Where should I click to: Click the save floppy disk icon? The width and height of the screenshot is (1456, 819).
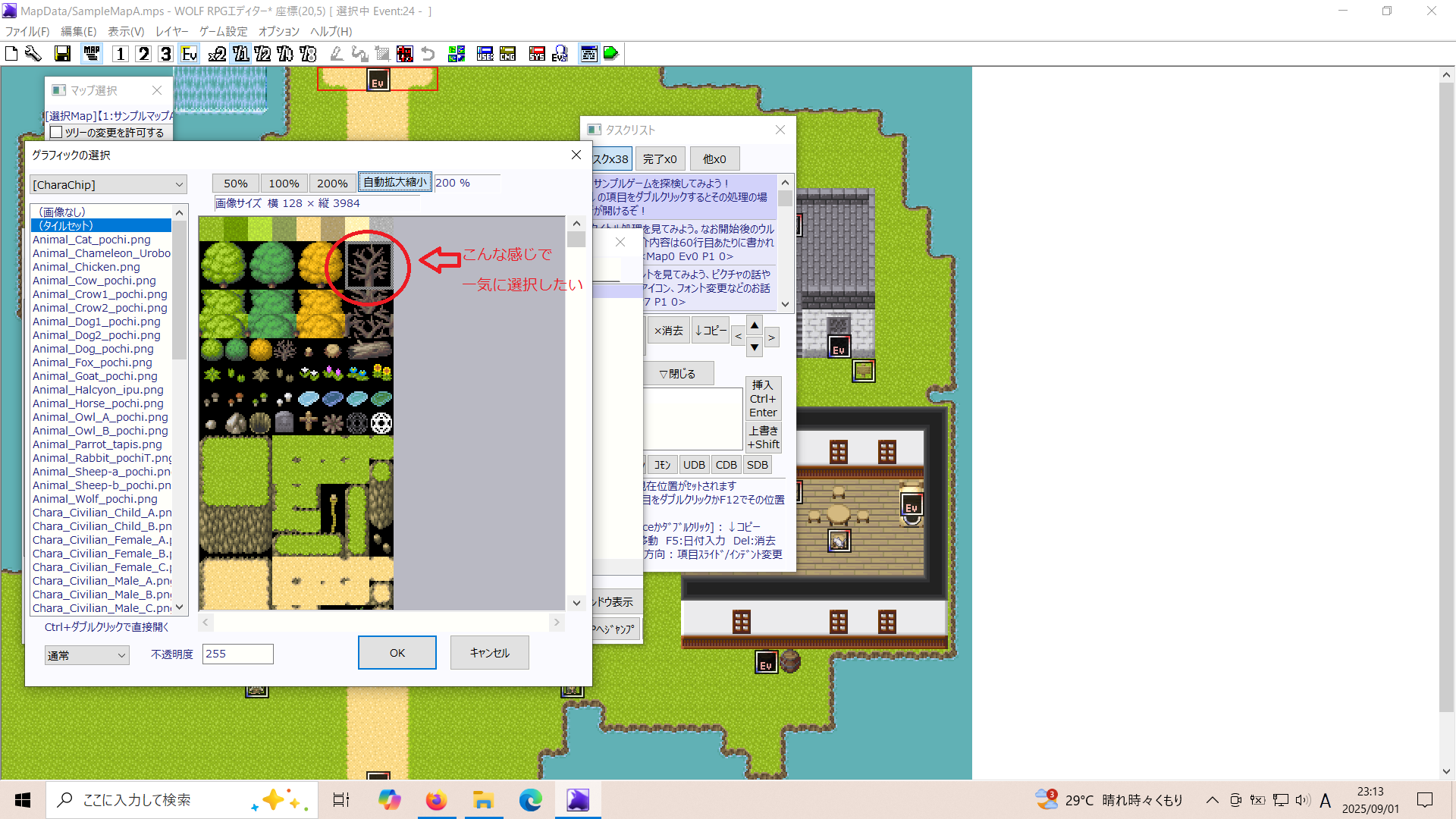(62, 54)
